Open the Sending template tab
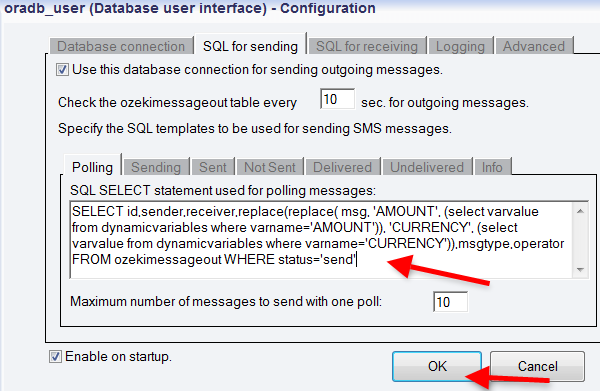This screenshot has height=391, width=600. 156,167
